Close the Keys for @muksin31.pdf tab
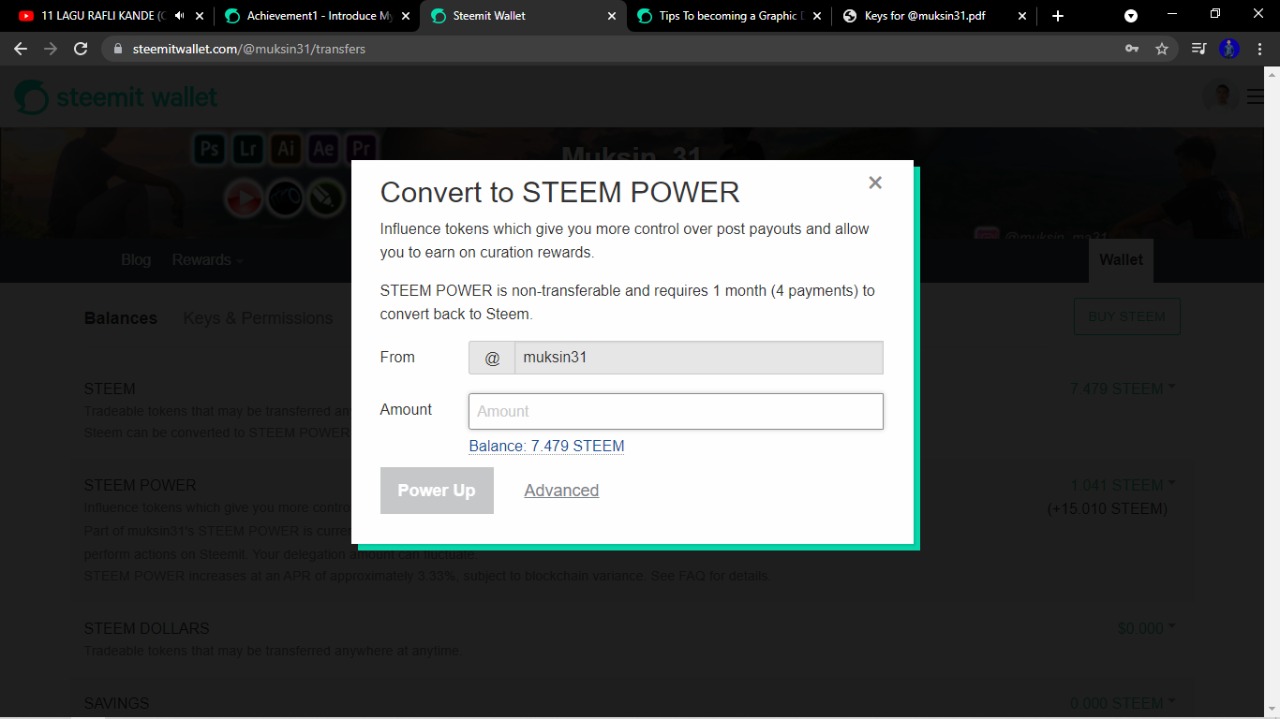Screen dimensions: 1280x719 (1022, 16)
